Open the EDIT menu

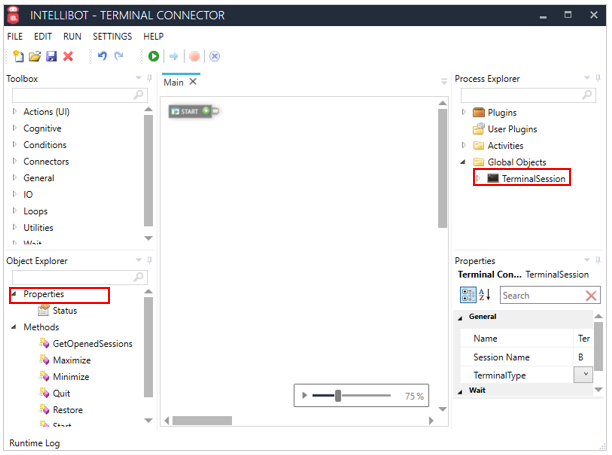(43, 37)
